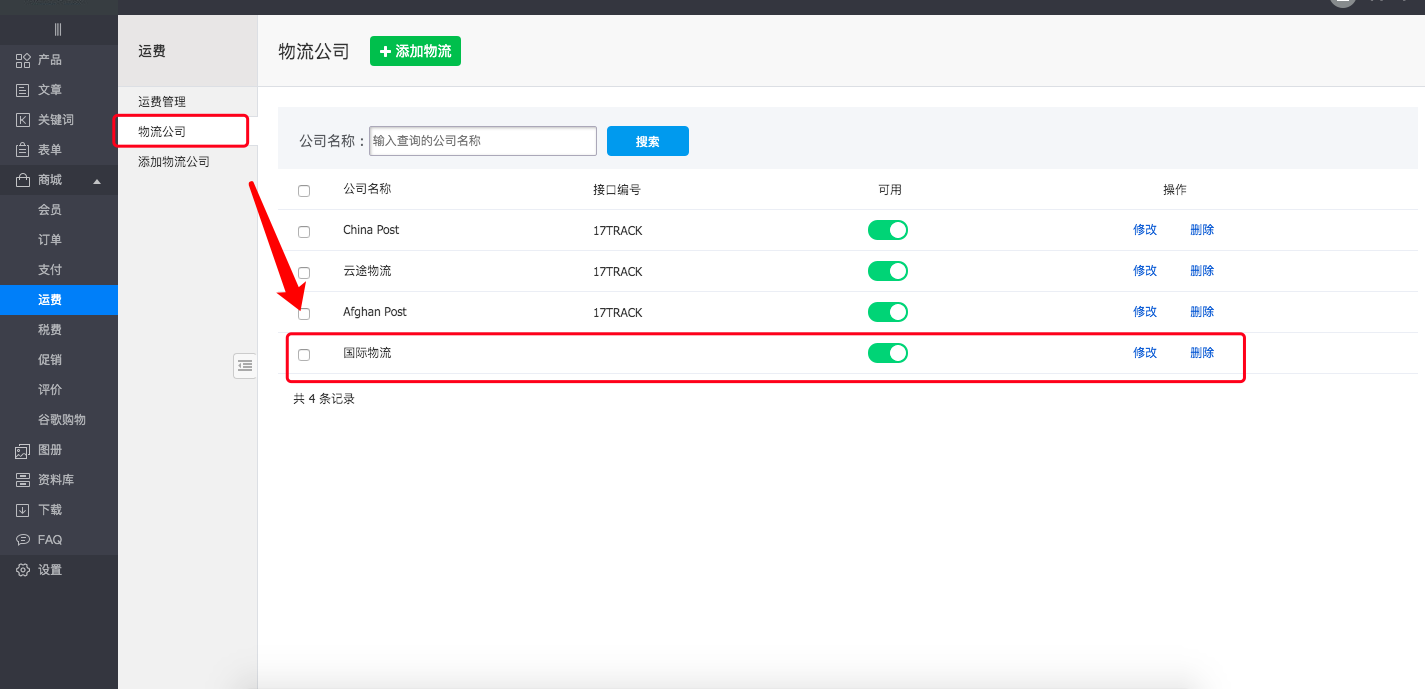Select the Keywords (关键词) sidebar icon
The height and width of the screenshot is (689, 1425).
23,120
